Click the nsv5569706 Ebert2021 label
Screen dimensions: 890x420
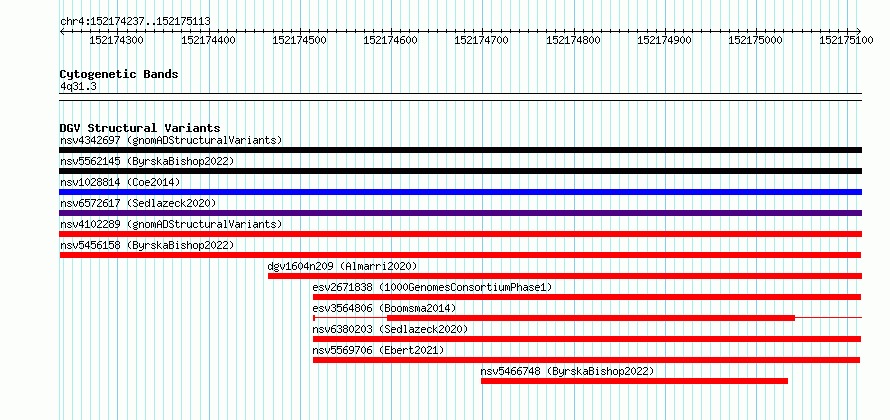378,350
